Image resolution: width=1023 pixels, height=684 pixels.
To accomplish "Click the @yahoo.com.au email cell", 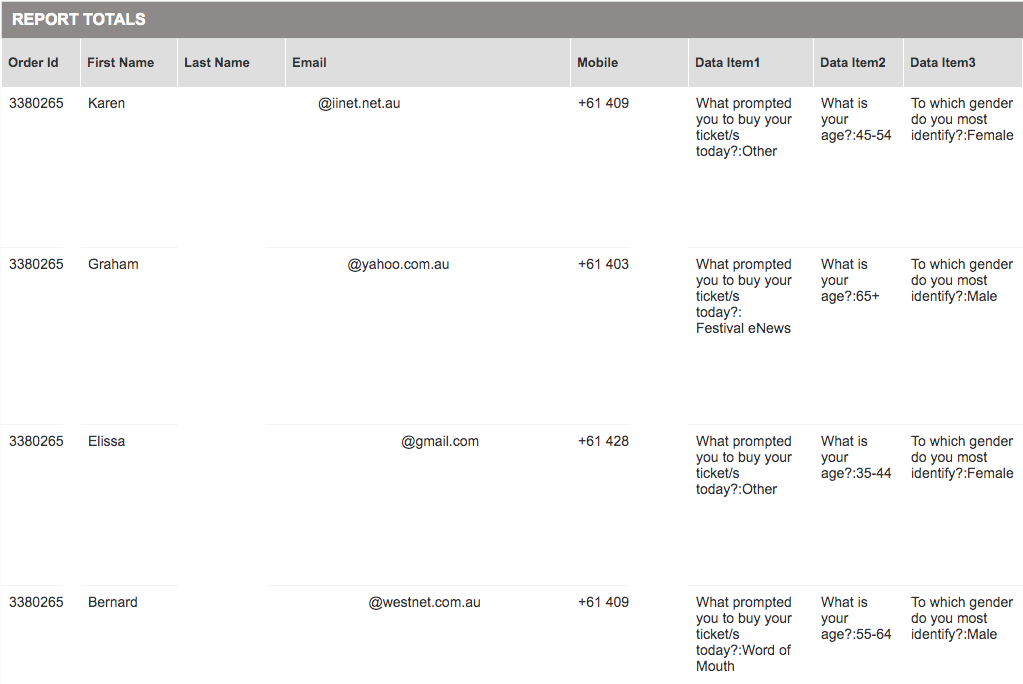I will point(398,264).
